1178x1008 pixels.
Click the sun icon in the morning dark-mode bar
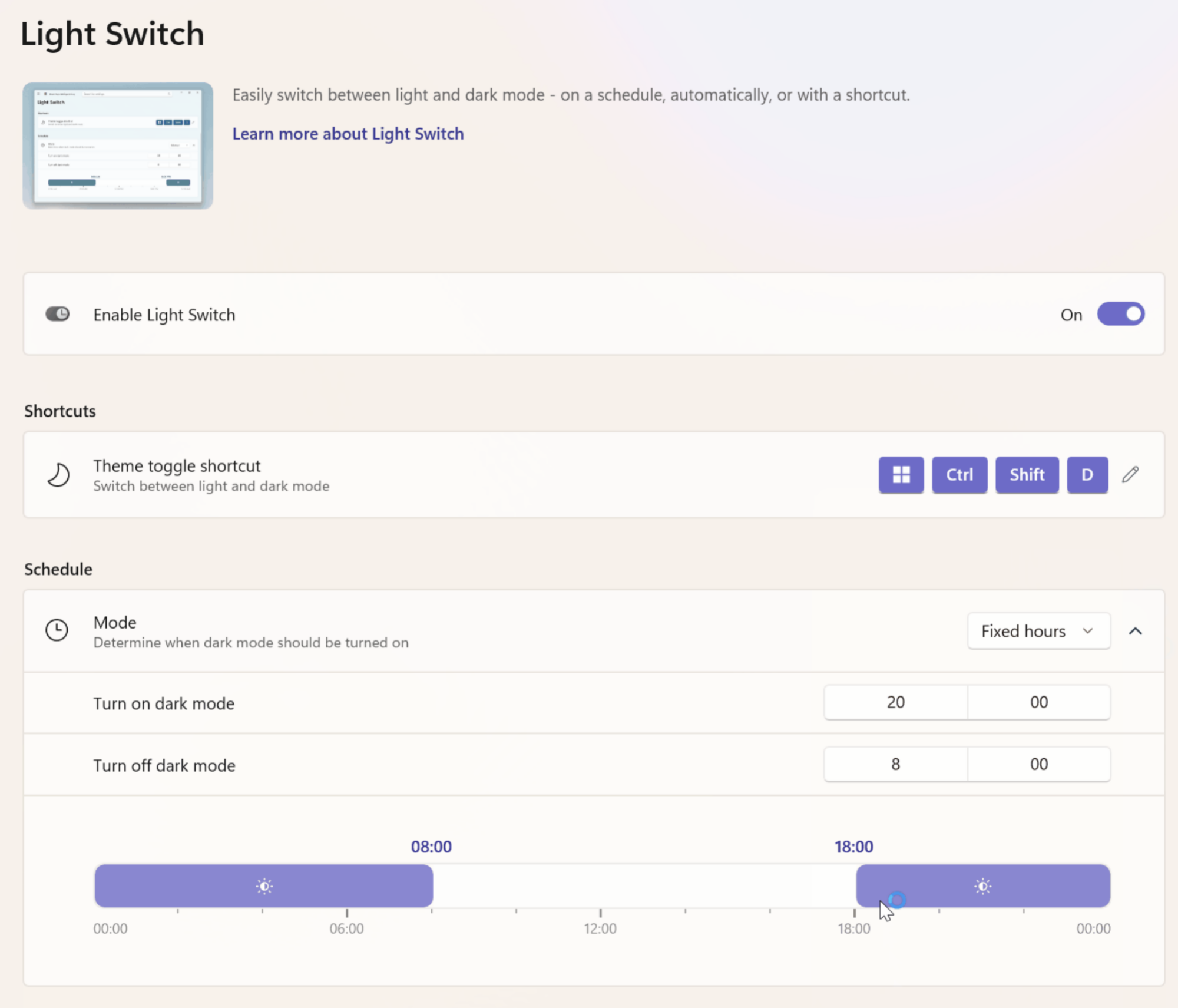tap(264, 885)
